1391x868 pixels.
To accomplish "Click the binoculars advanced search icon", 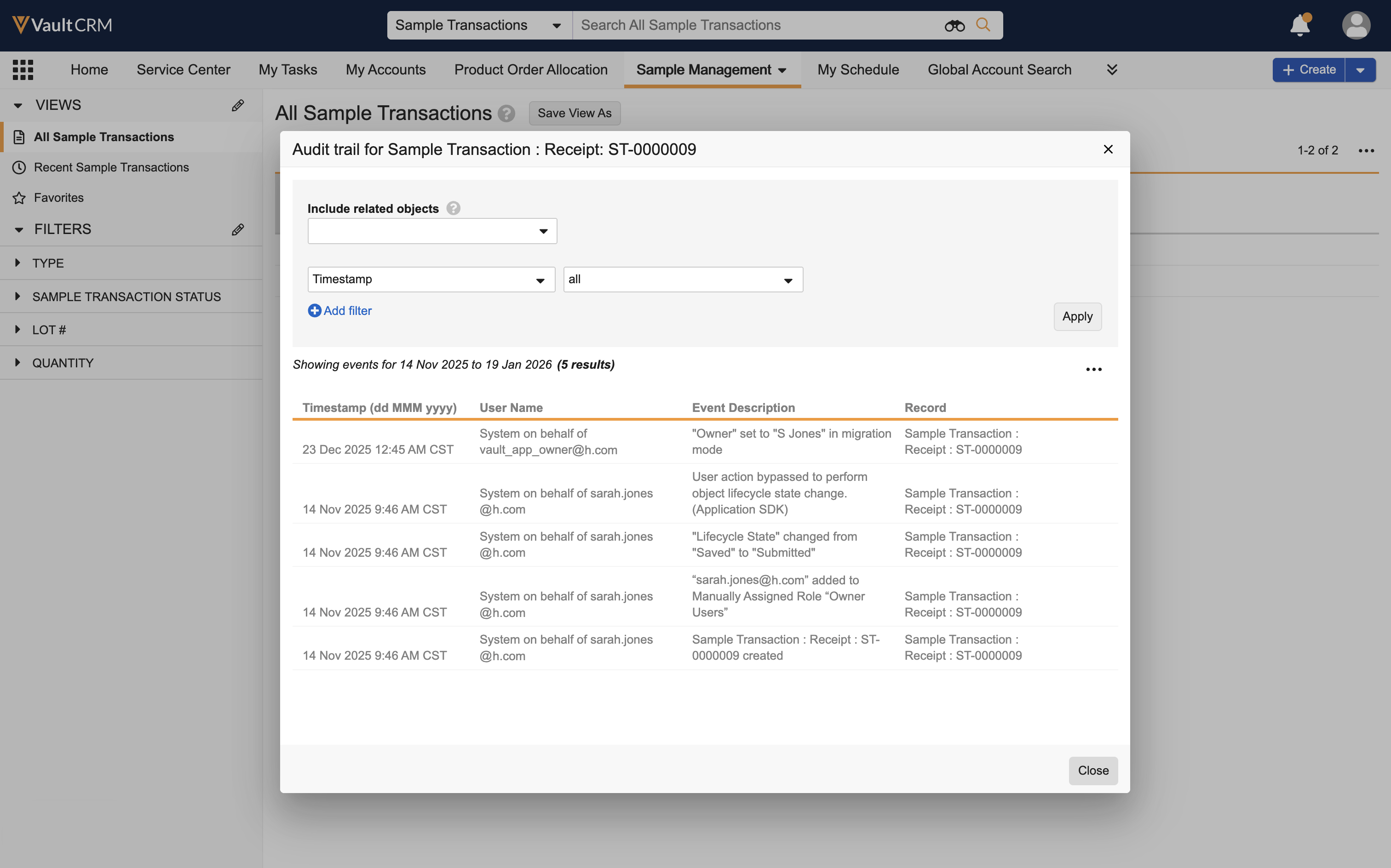I will click(954, 26).
